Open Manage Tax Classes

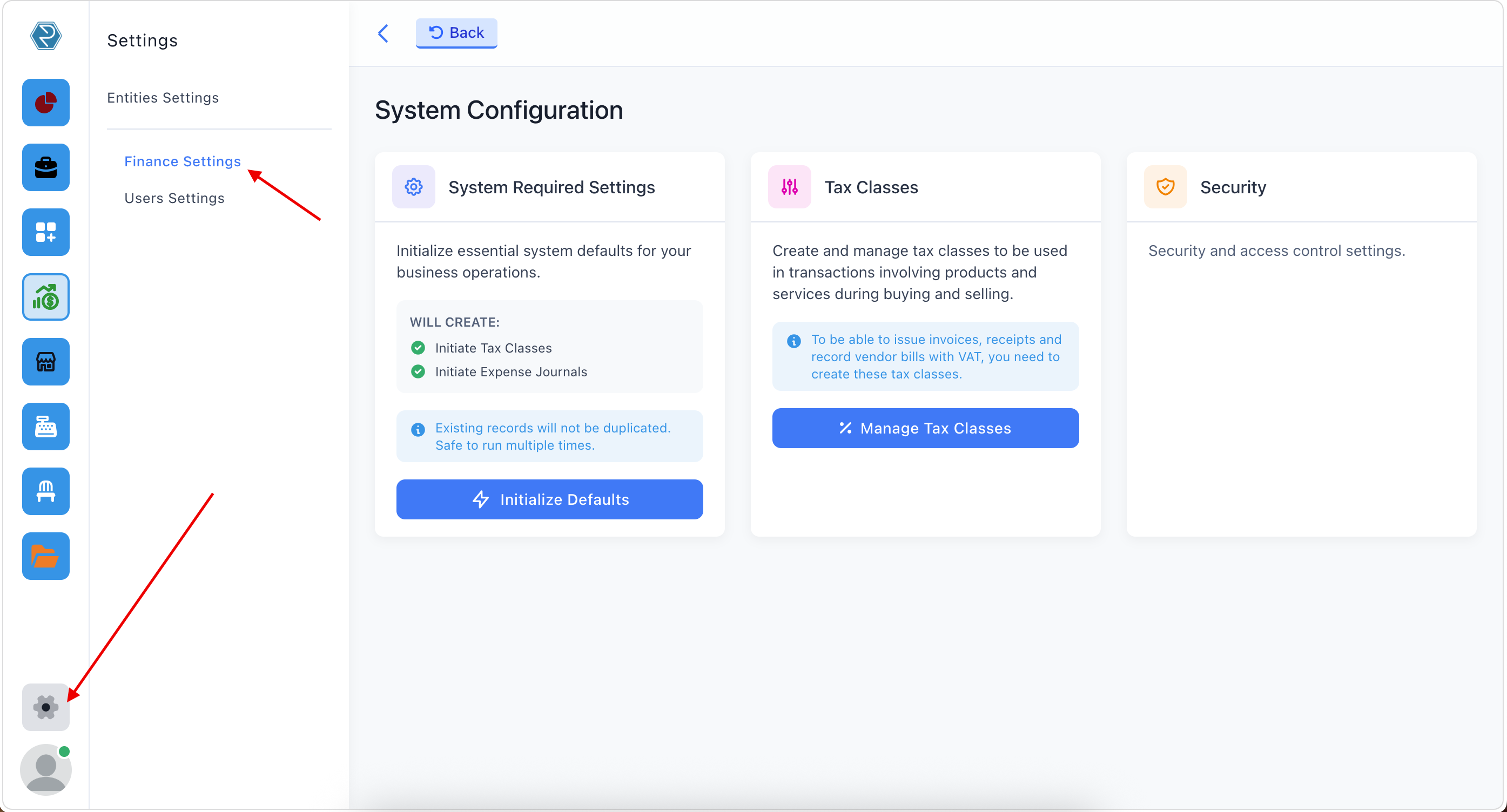tap(925, 428)
